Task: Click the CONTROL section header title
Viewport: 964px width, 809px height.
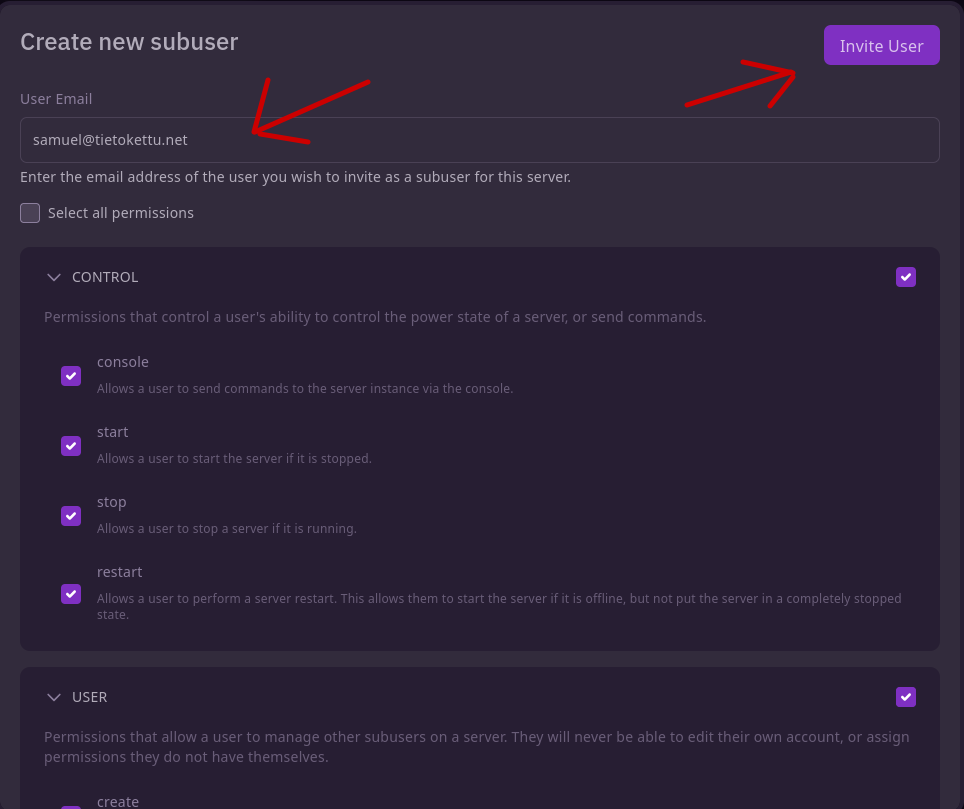Action: pos(105,277)
